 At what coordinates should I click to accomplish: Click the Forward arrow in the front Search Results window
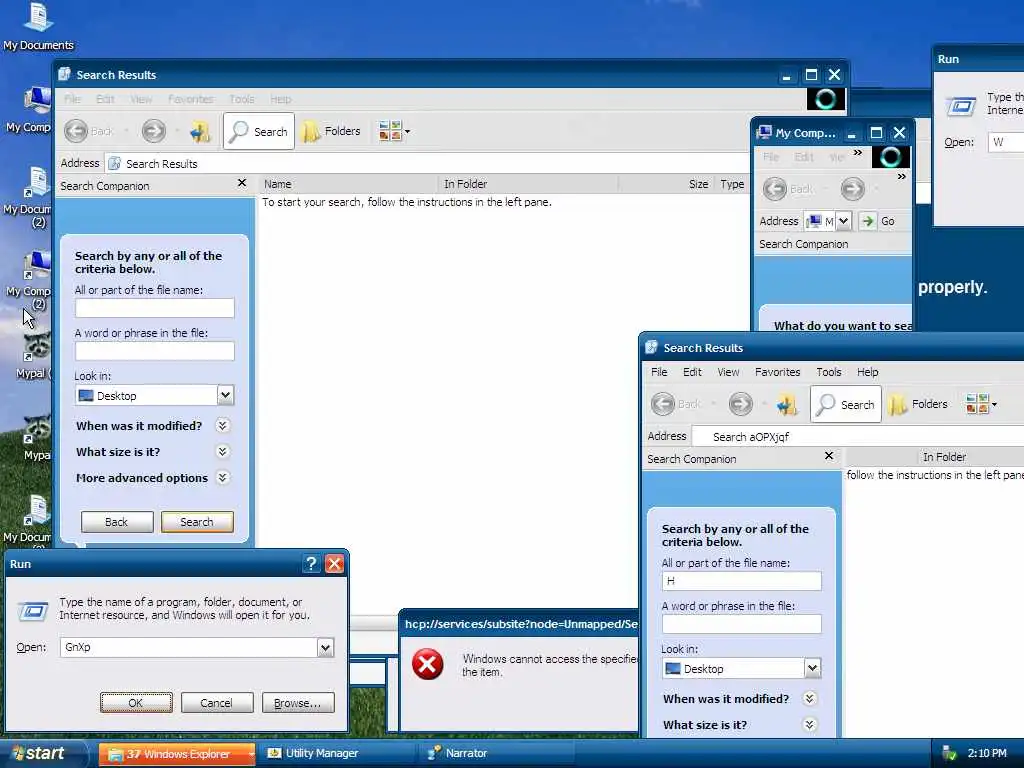click(x=741, y=404)
